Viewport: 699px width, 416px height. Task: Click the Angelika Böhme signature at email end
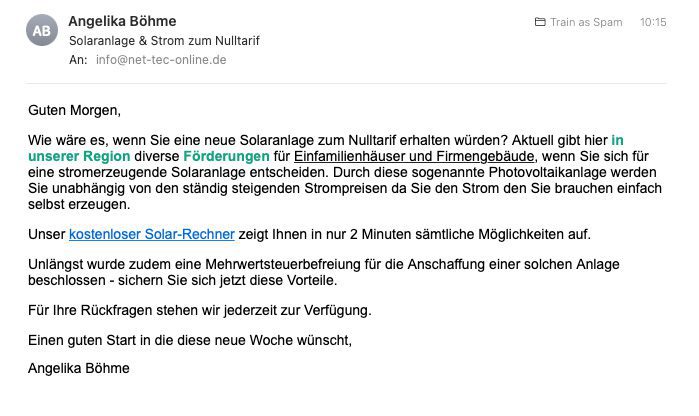[79, 368]
